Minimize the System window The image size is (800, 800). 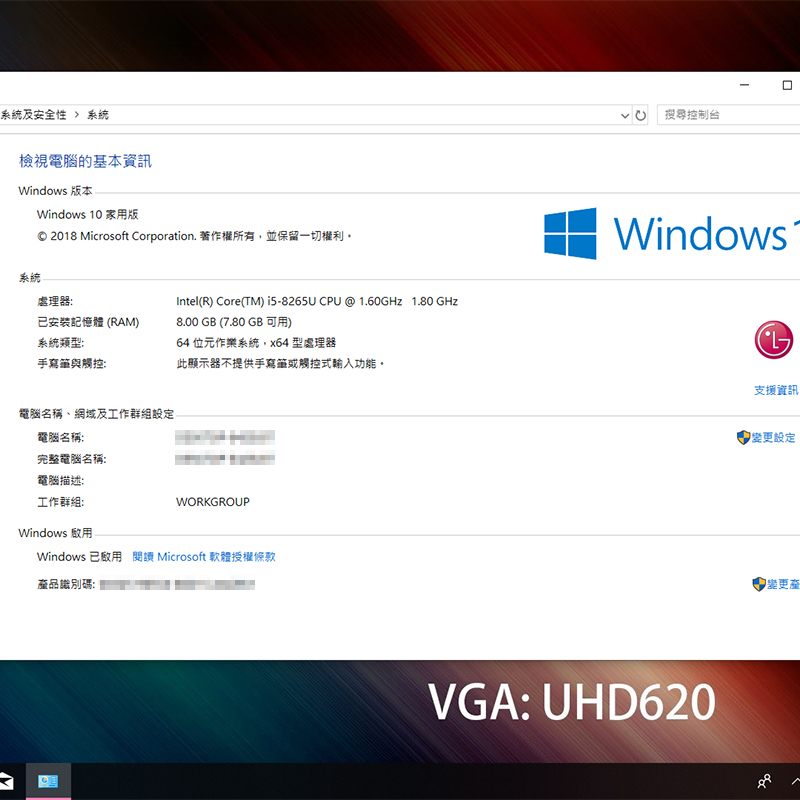coord(744,85)
